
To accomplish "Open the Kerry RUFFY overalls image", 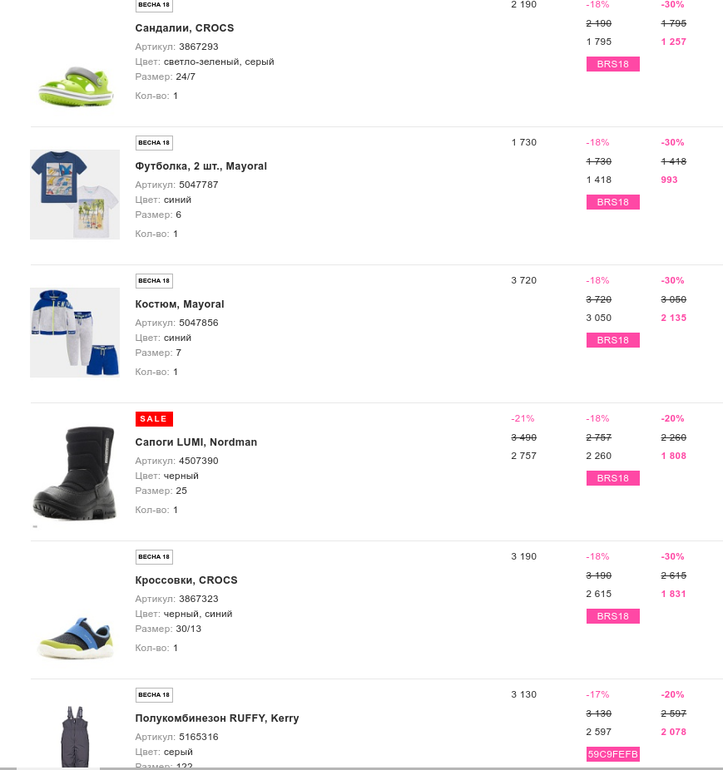I will (x=75, y=735).
